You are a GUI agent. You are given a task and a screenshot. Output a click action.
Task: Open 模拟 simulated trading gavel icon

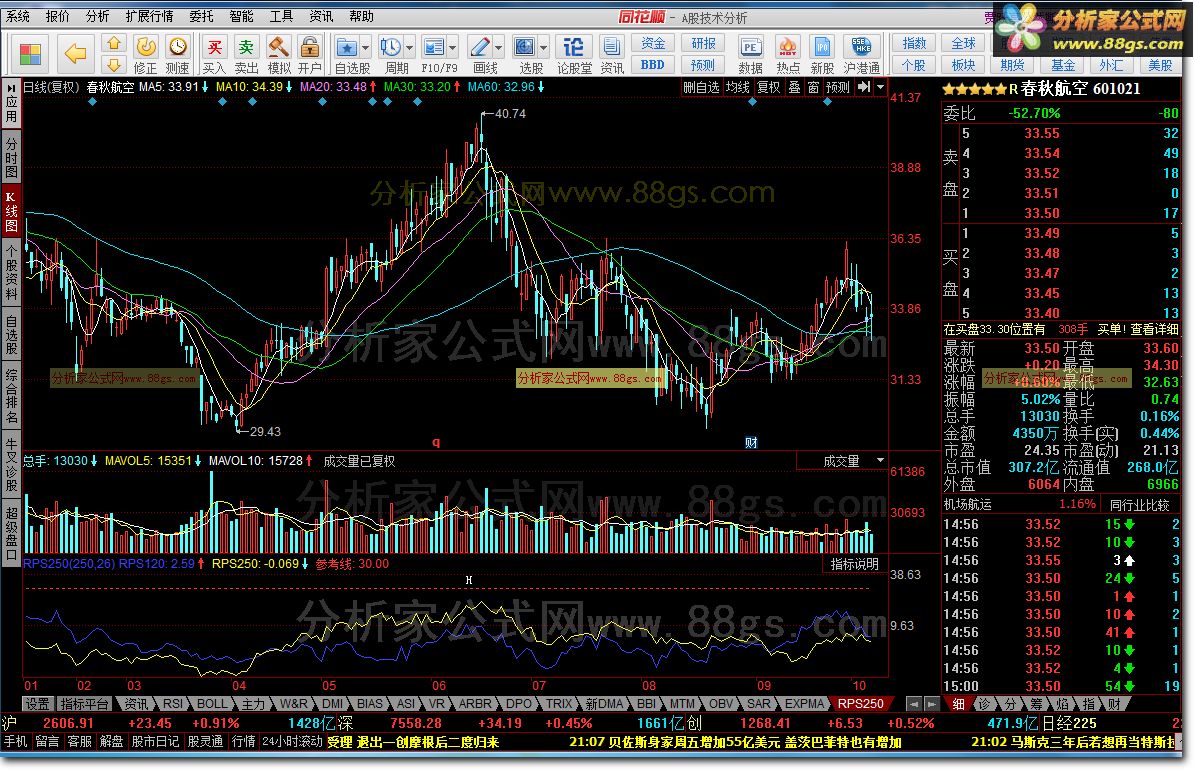click(x=278, y=55)
